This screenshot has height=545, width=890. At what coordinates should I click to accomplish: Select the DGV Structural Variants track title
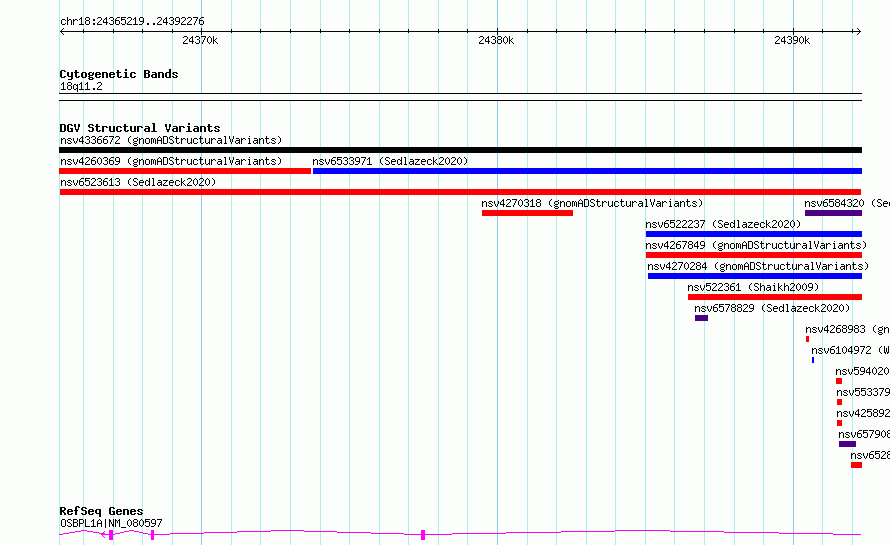pos(140,128)
